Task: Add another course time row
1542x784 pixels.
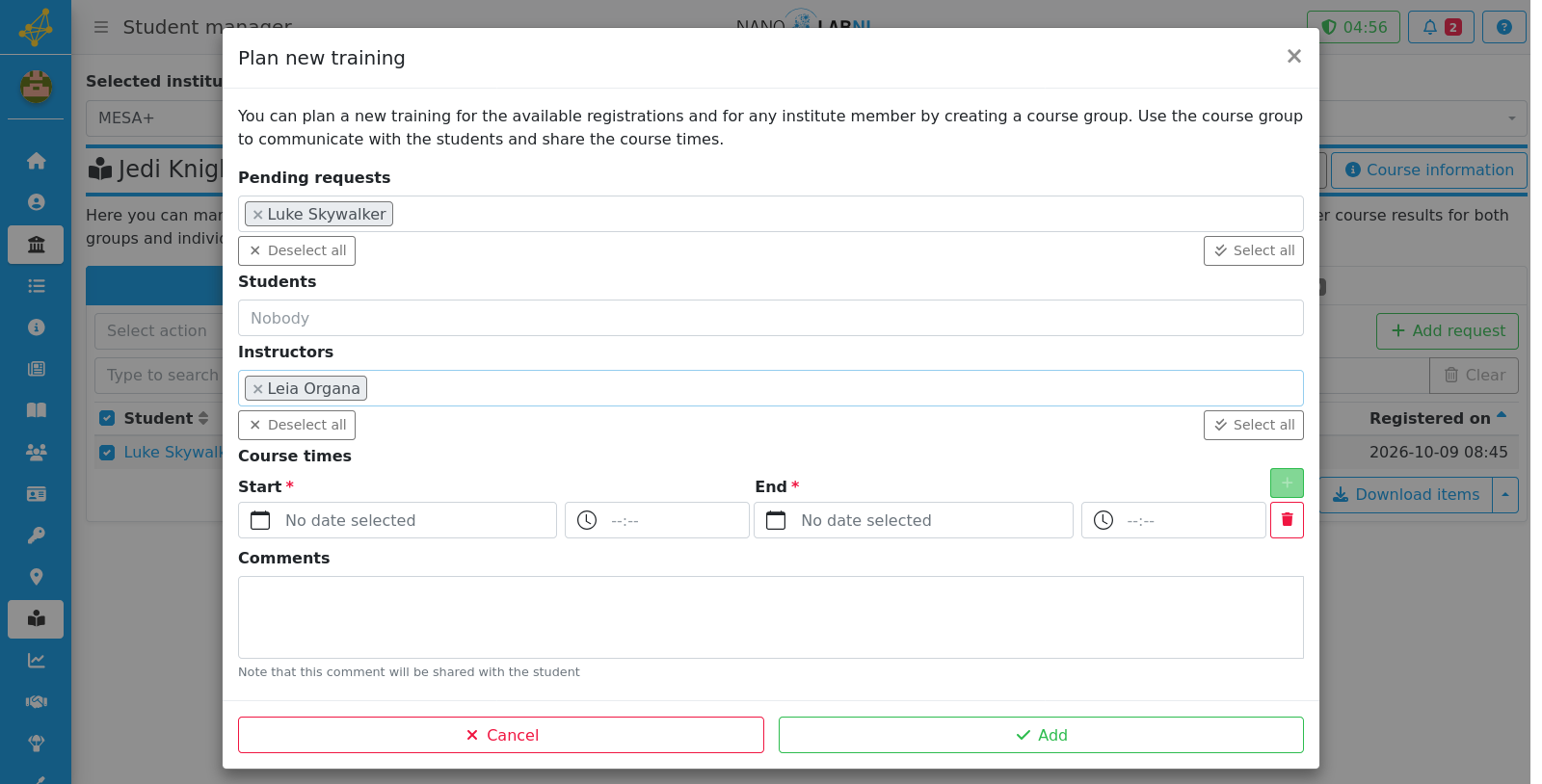Action: pyautogui.click(x=1287, y=483)
